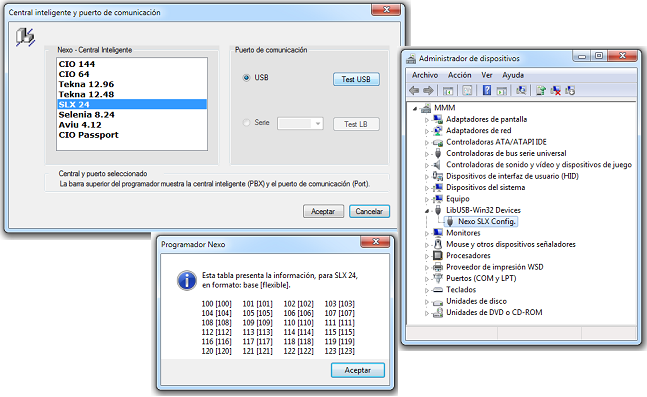Select CIO 144 in central list

point(132,64)
